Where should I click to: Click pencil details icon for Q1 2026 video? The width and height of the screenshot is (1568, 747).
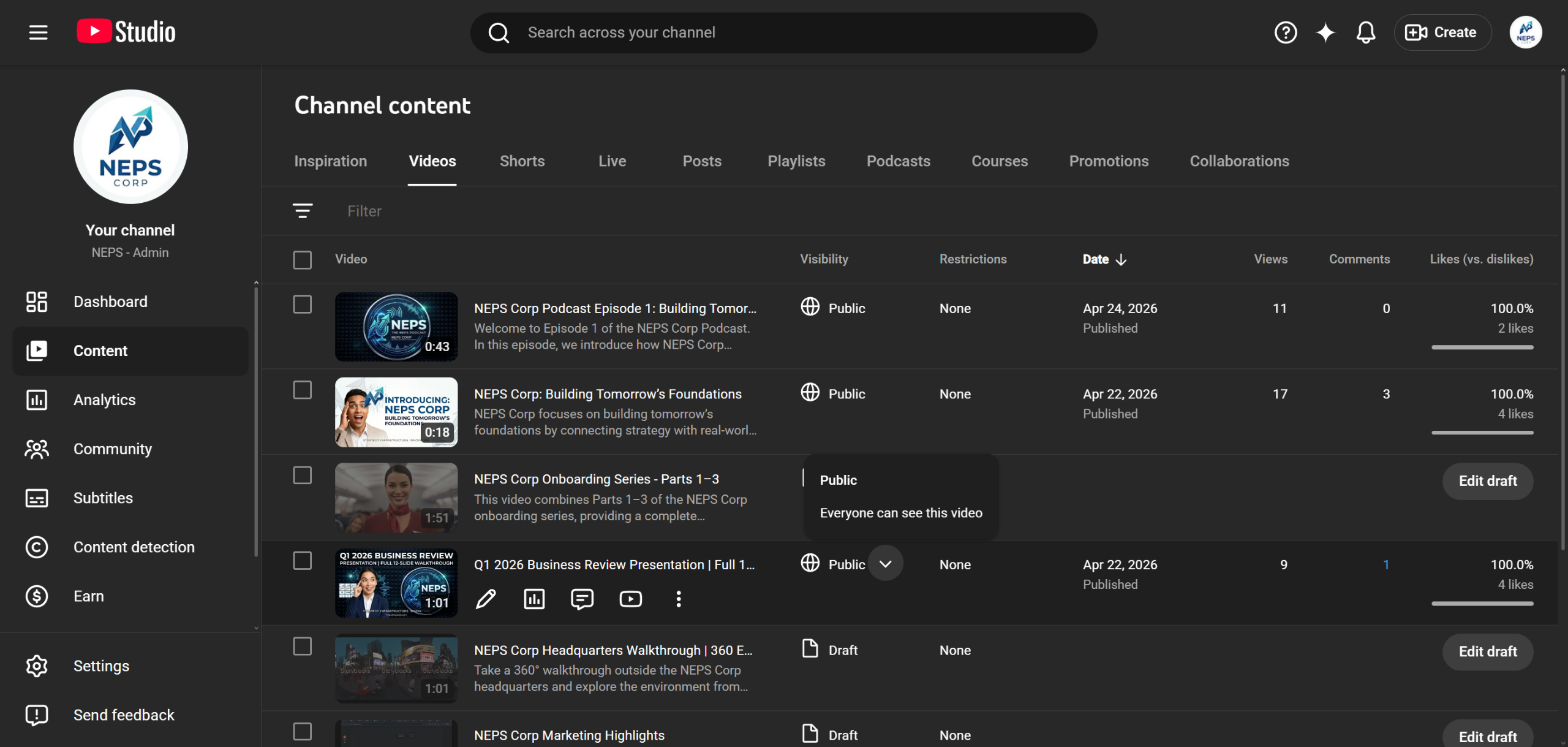[x=486, y=599]
